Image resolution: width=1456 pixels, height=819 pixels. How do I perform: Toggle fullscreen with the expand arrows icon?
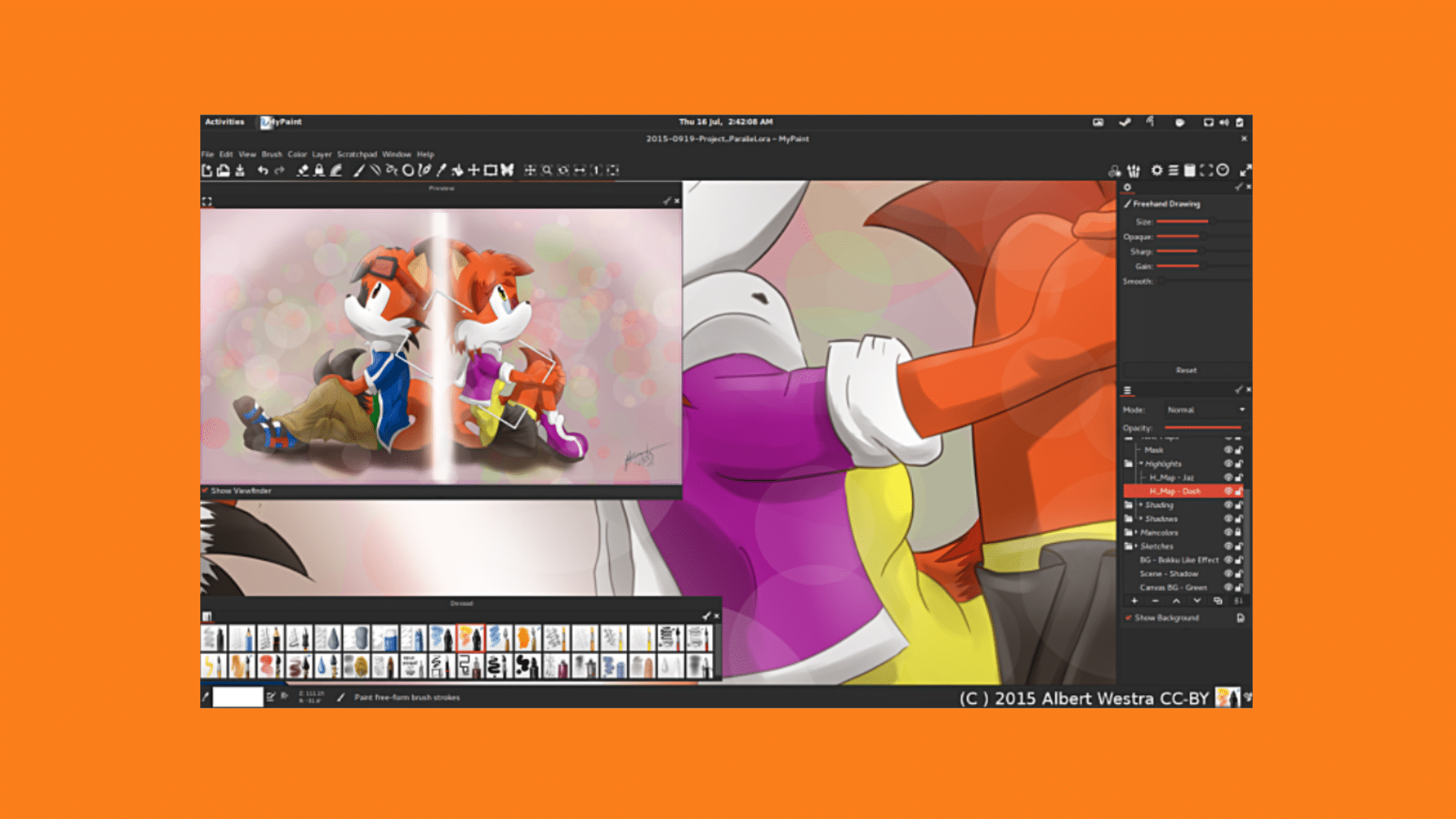(1245, 171)
